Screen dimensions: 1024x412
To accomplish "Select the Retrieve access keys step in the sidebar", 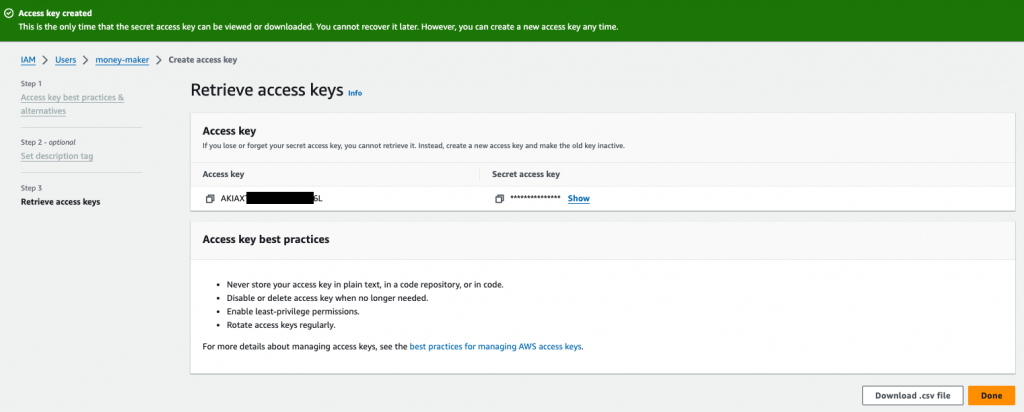I will pos(60,202).
